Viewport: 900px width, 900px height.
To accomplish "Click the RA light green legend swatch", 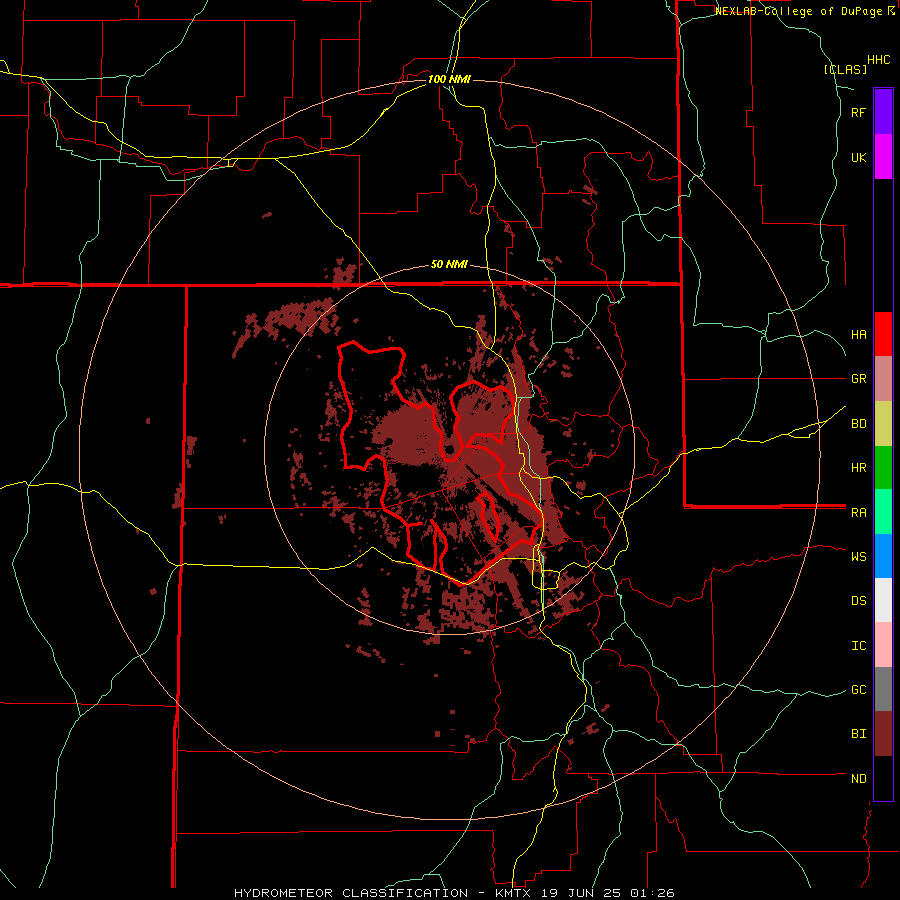I will (883, 512).
